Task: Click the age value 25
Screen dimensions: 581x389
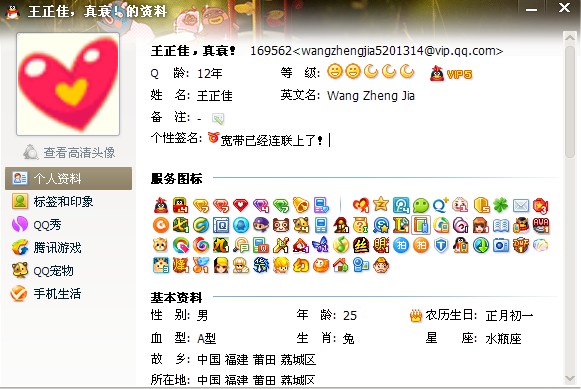Action: tap(350, 316)
